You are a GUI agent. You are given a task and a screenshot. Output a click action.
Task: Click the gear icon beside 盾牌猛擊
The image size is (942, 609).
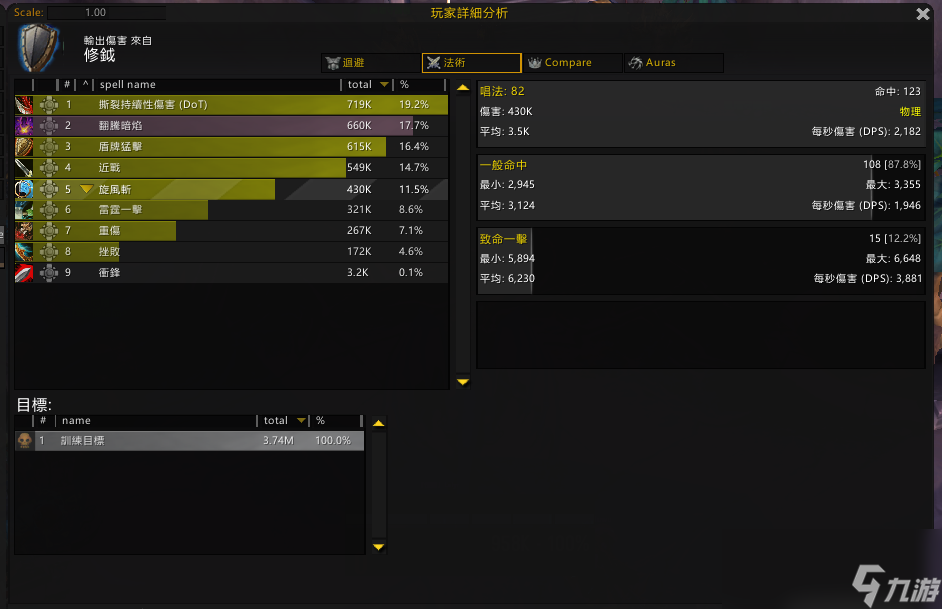pos(49,147)
